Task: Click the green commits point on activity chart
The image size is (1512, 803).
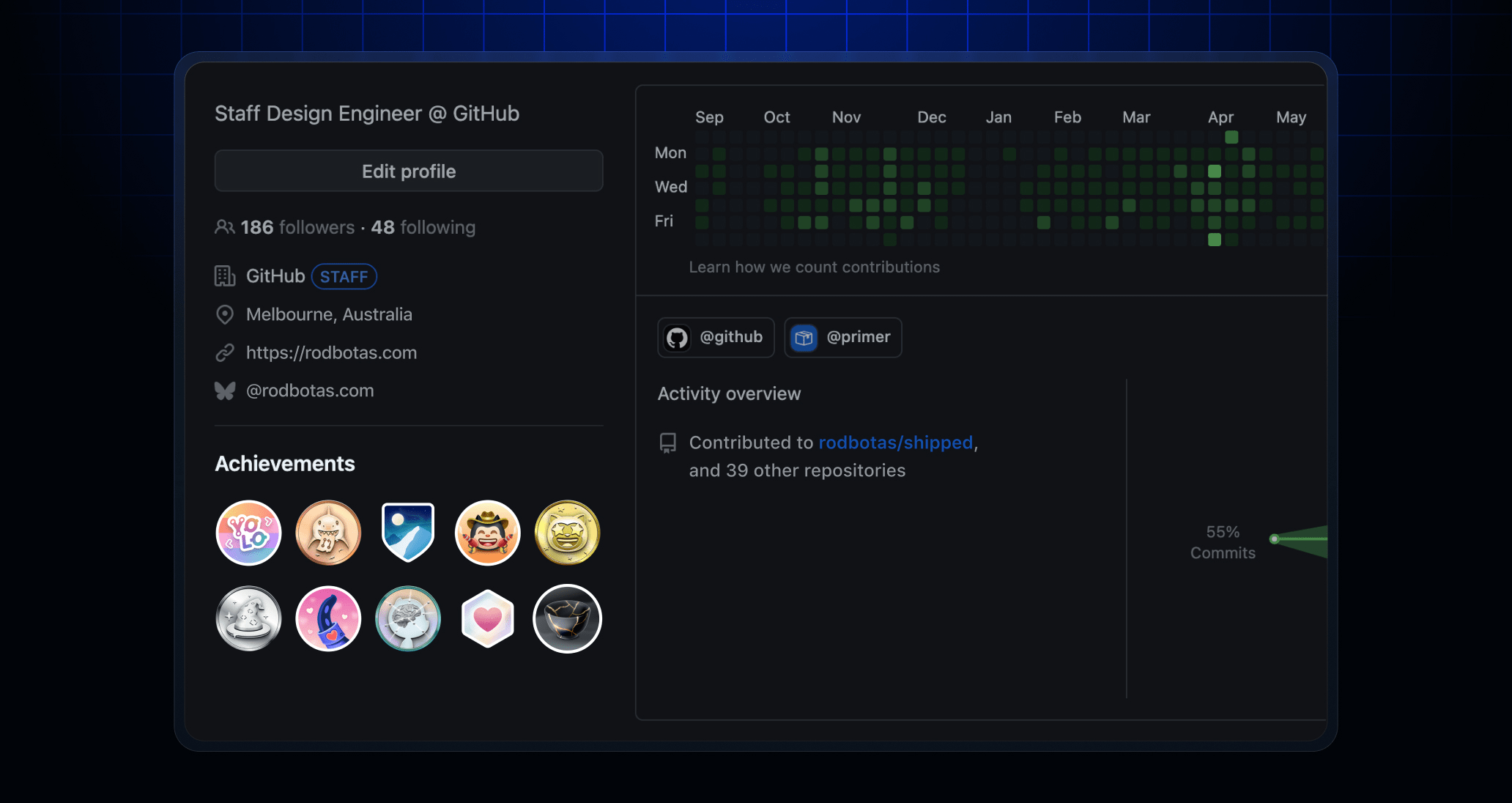Action: 1275,539
